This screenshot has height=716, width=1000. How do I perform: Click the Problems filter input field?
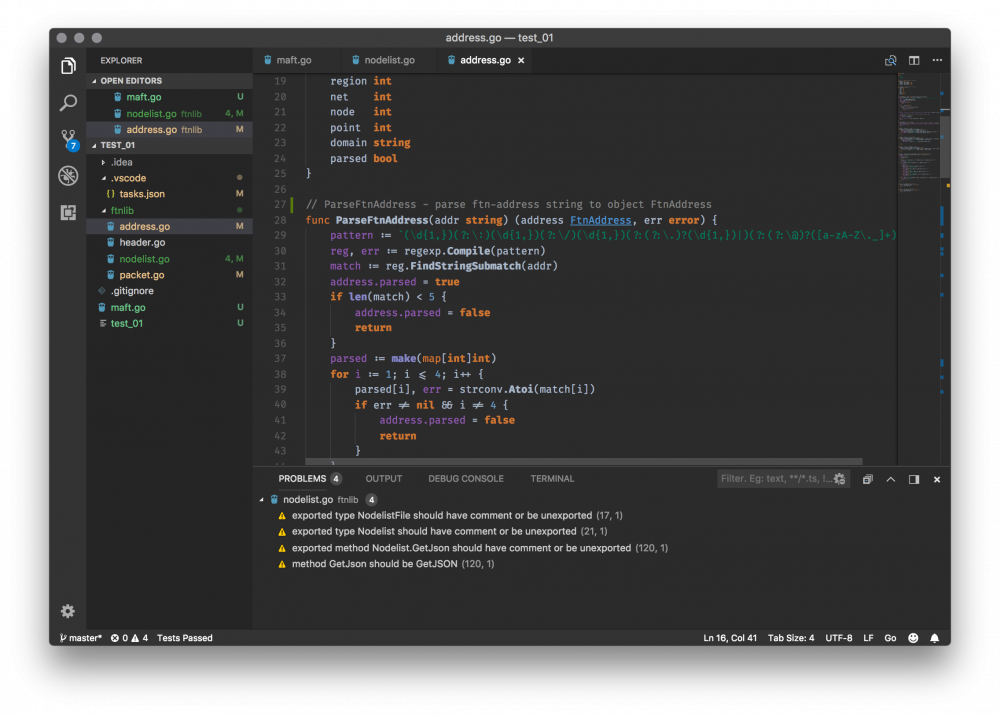click(775, 479)
